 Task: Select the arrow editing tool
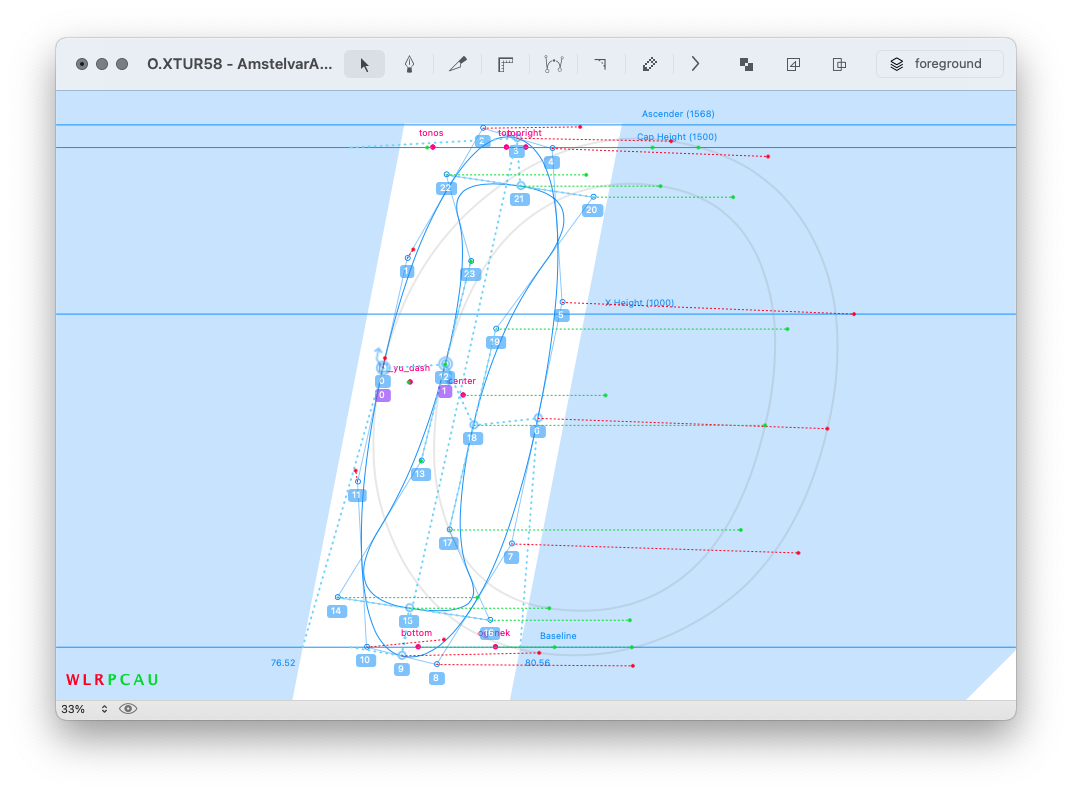pyautogui.click(x=364, y=64)
